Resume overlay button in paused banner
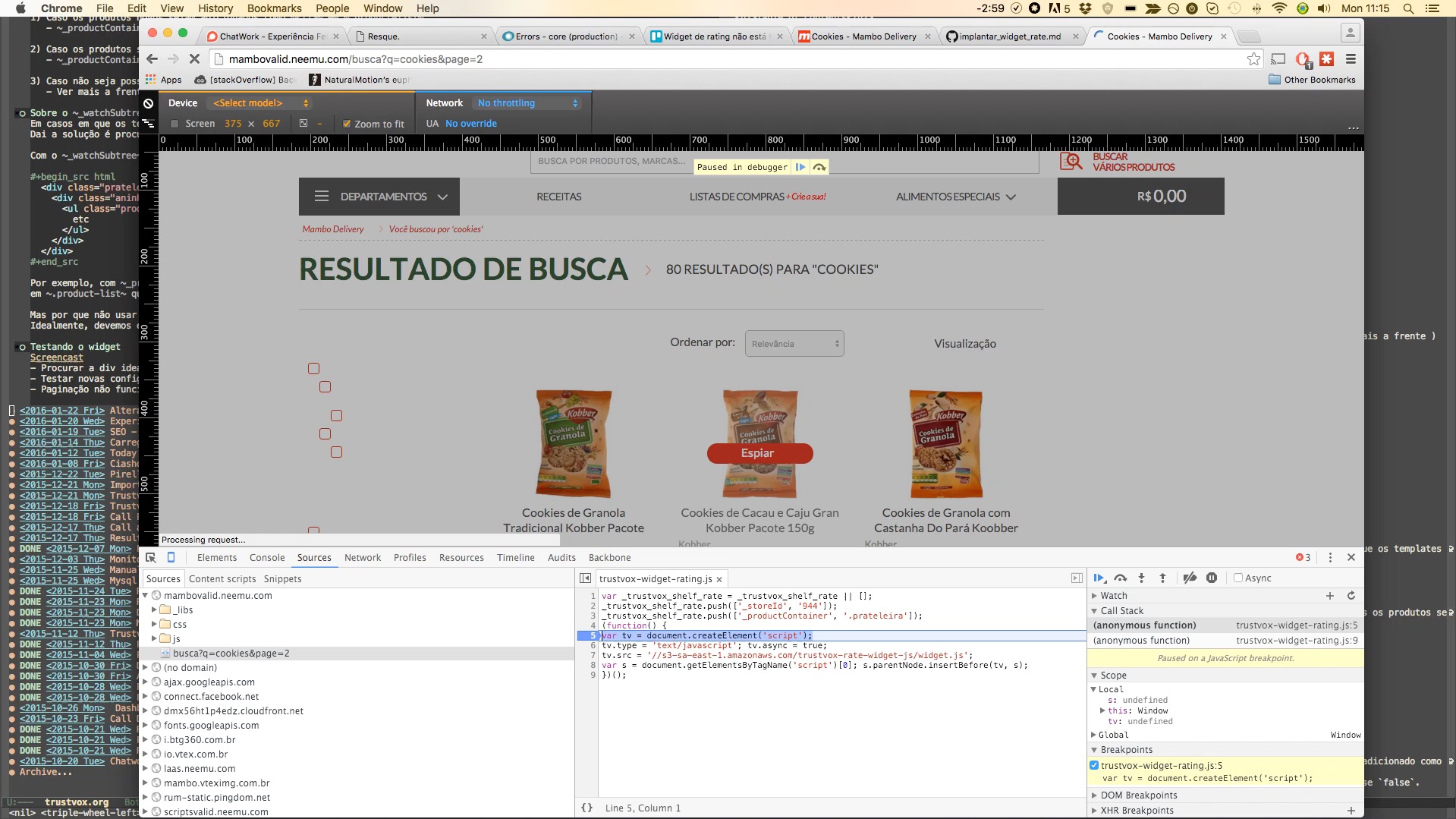 pyautogui.click(x=800, y=167)
